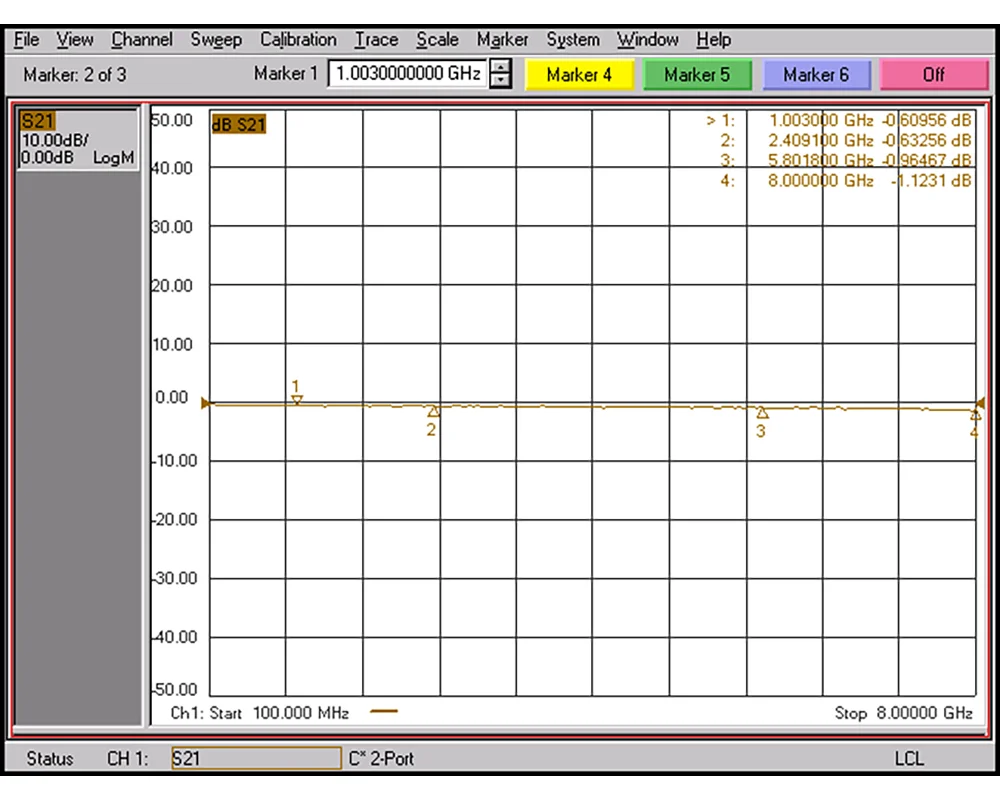Open the Marker menu

pyautogui.click(x=502, y=40)
